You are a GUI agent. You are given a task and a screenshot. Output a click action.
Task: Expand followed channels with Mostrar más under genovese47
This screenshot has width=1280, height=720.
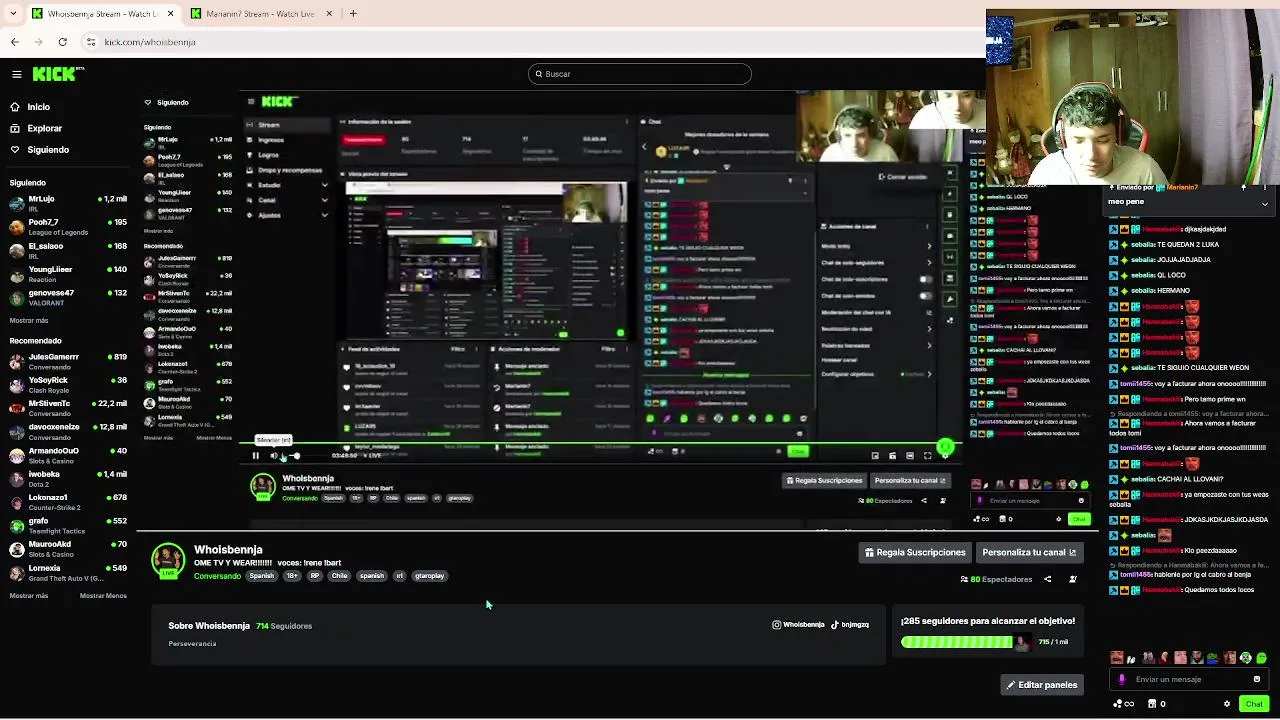click(x=29, y=321)
